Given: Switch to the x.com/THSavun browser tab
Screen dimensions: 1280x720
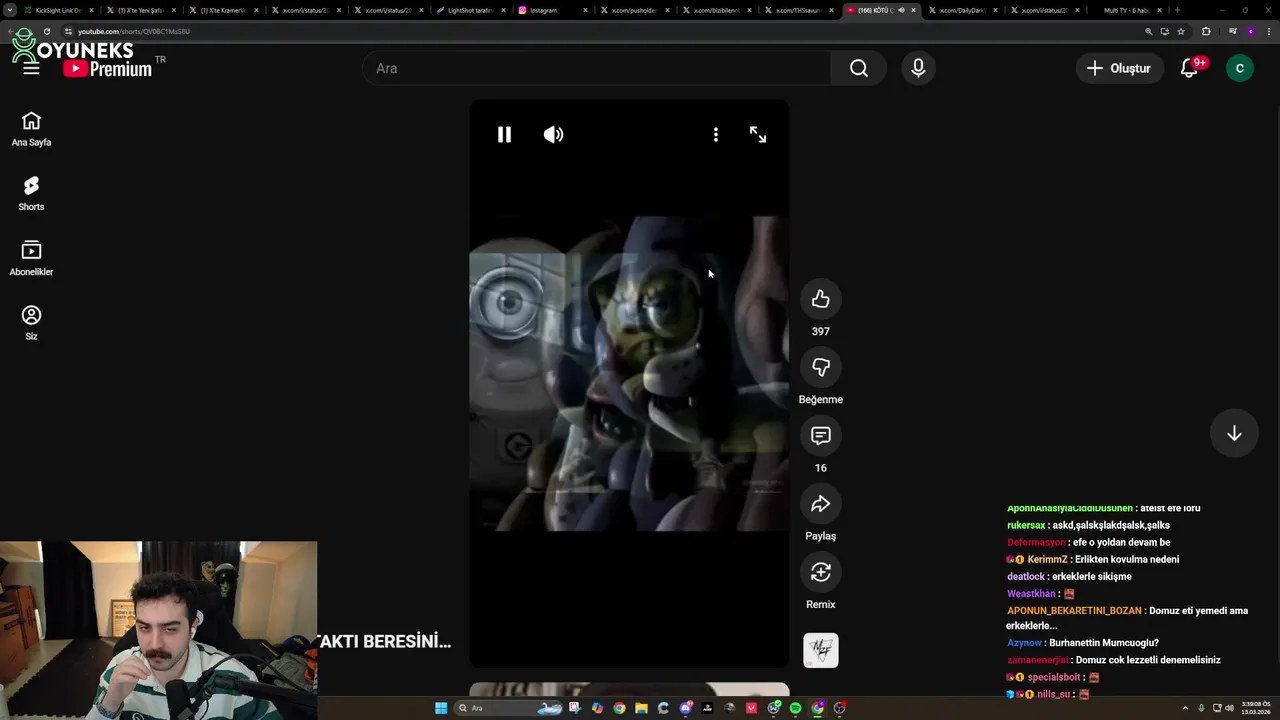Looking at the screenshot, I should pos(798,10).
